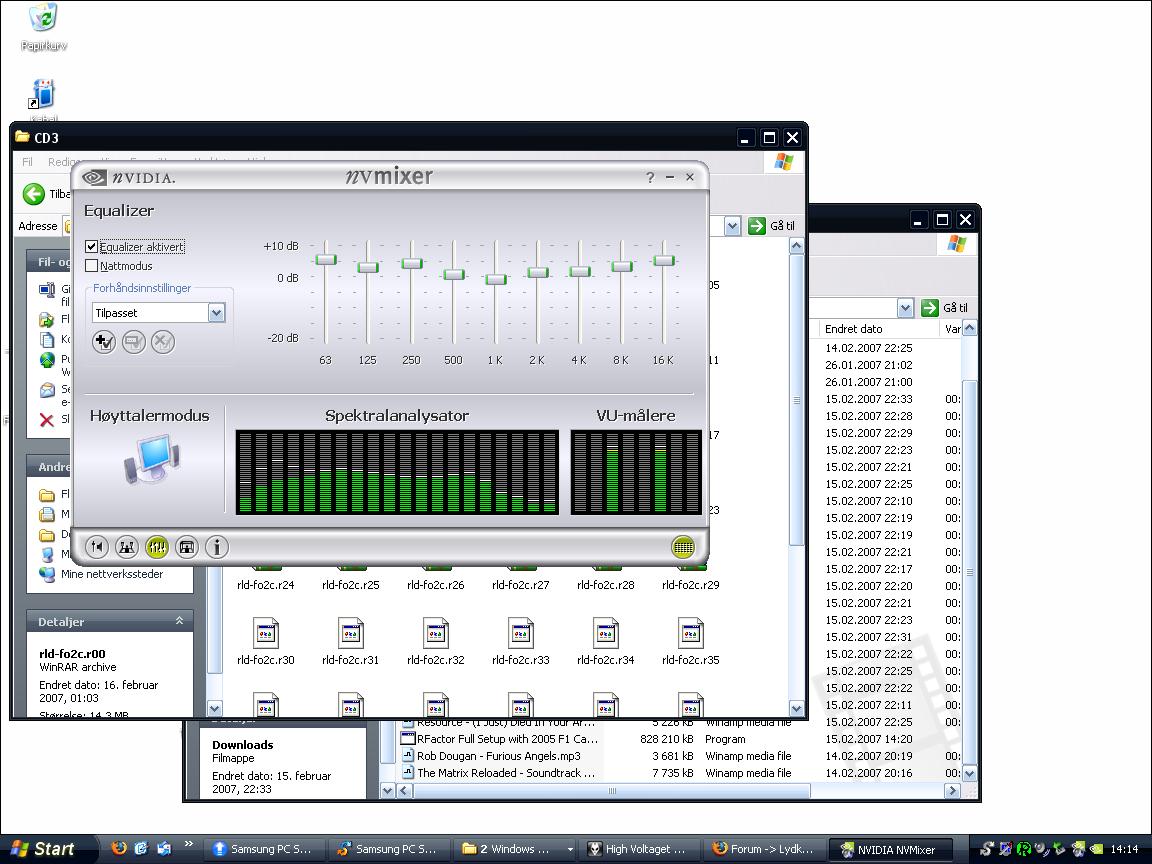
Task: Open the information page in NVMixer
Action: [x=217, y=547]
